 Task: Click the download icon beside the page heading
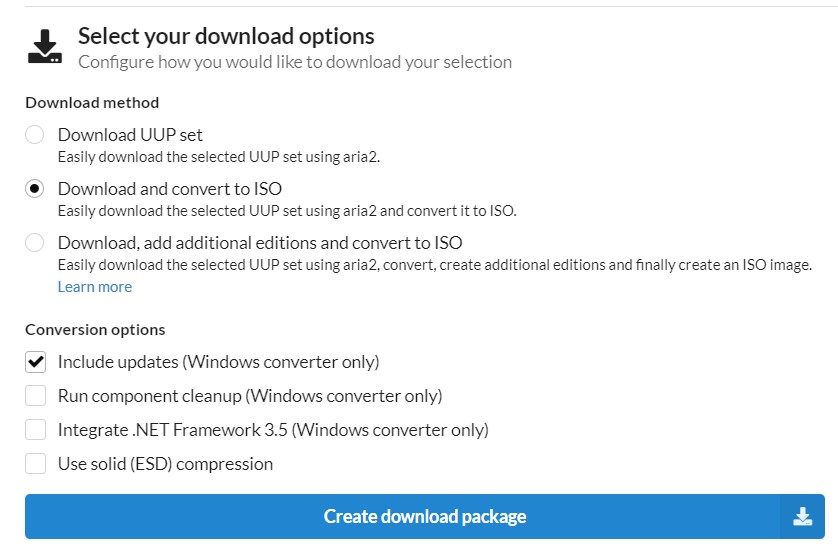coord(45,46)
